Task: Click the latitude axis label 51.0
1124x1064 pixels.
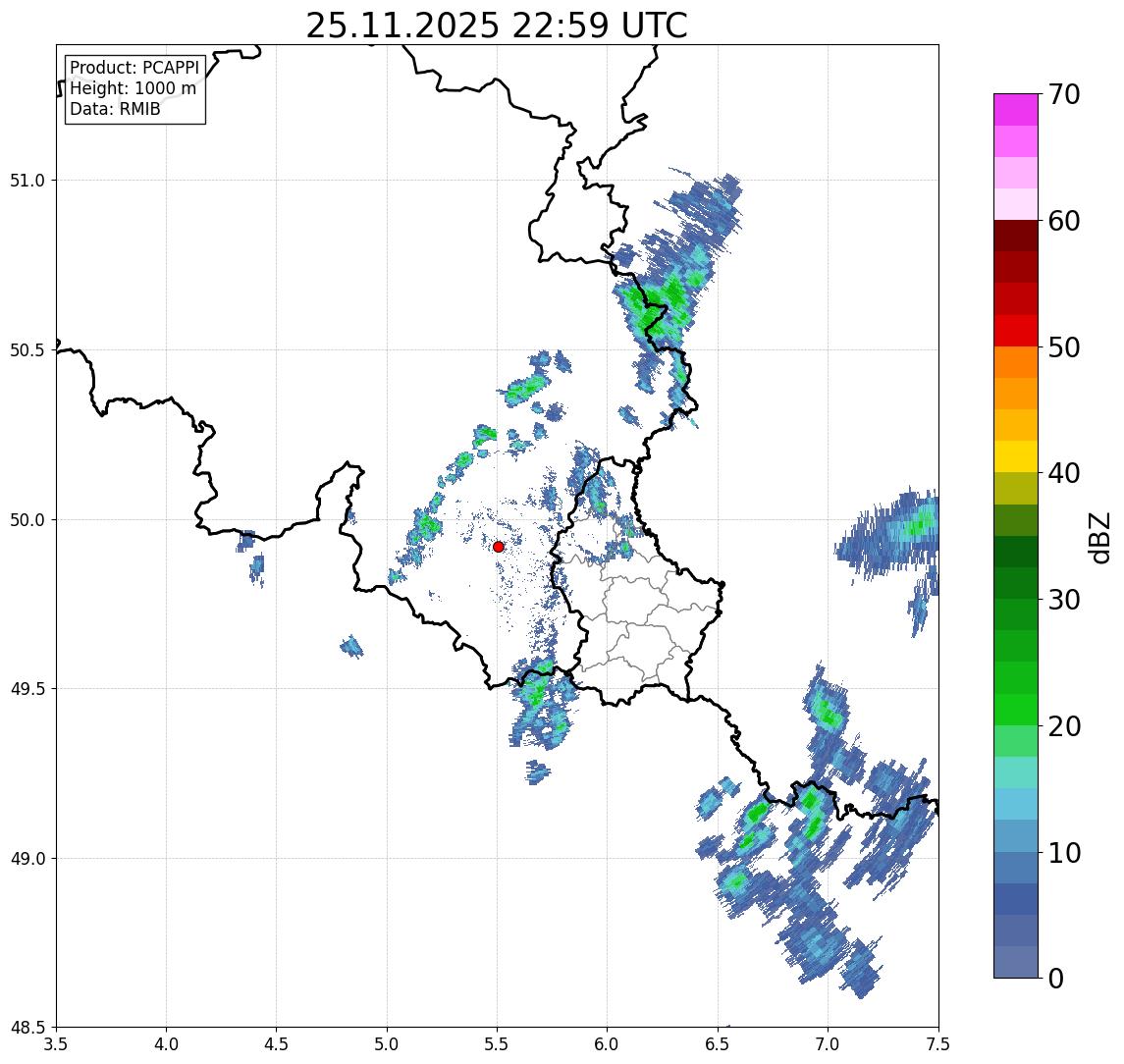Action: pos(27,181)
